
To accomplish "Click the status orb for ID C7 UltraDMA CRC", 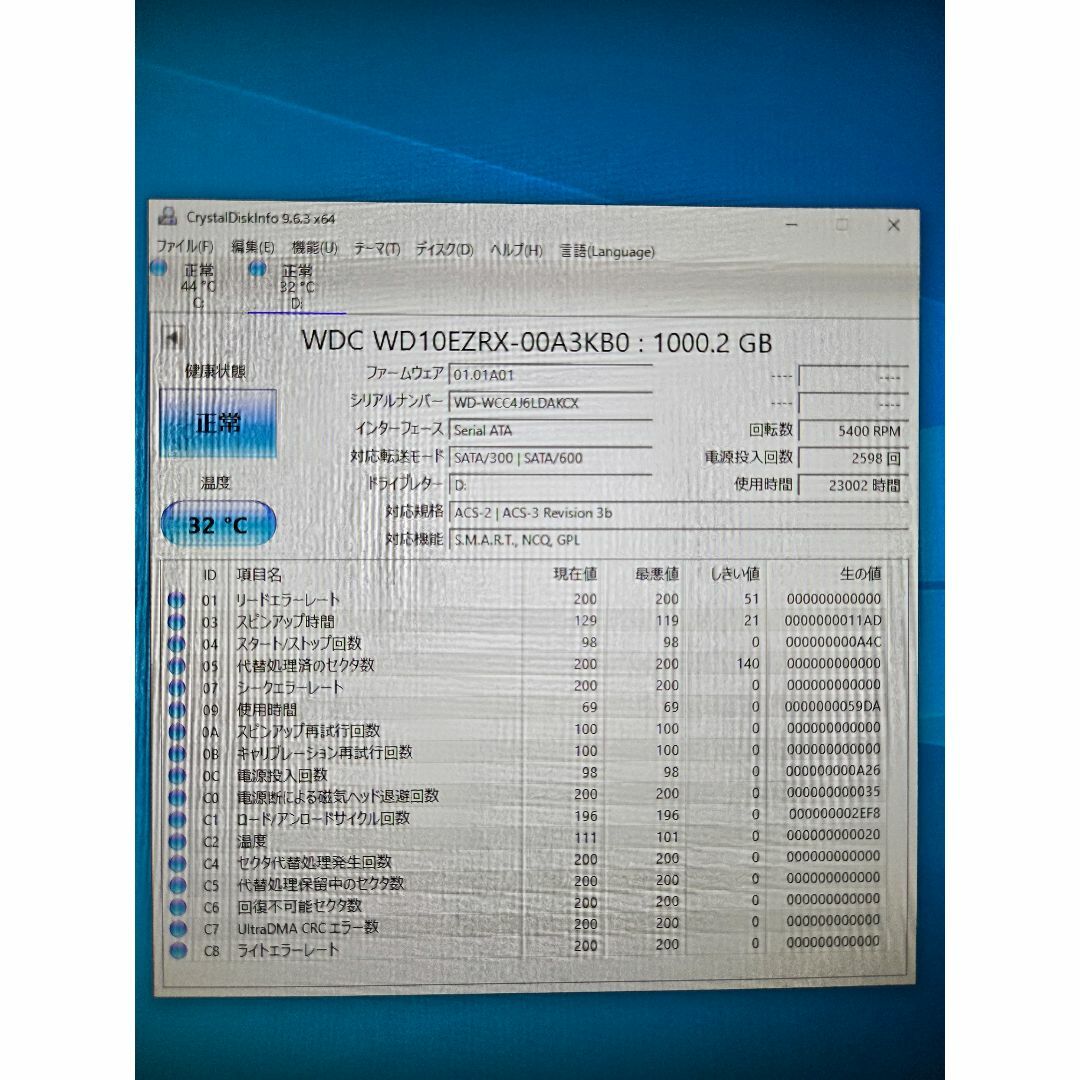I will pos(178,928).
